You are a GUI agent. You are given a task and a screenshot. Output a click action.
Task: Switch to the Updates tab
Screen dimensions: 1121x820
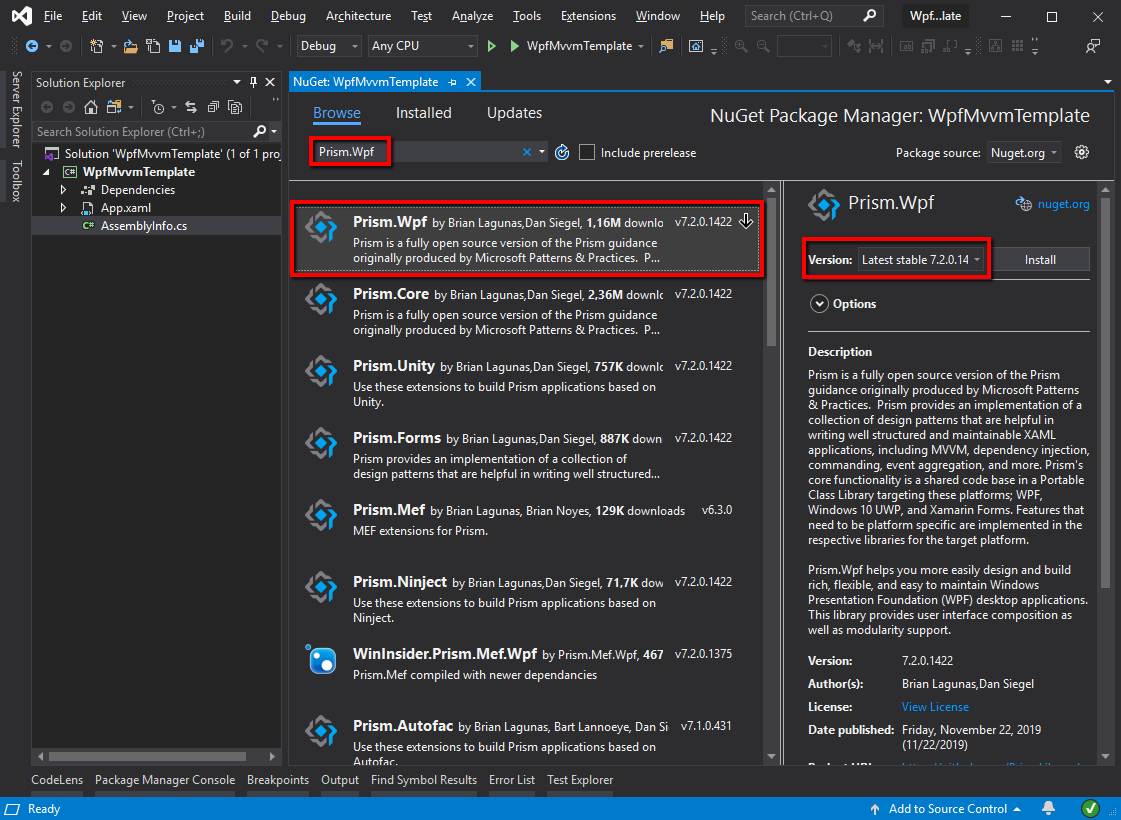(x=514, y=113)
